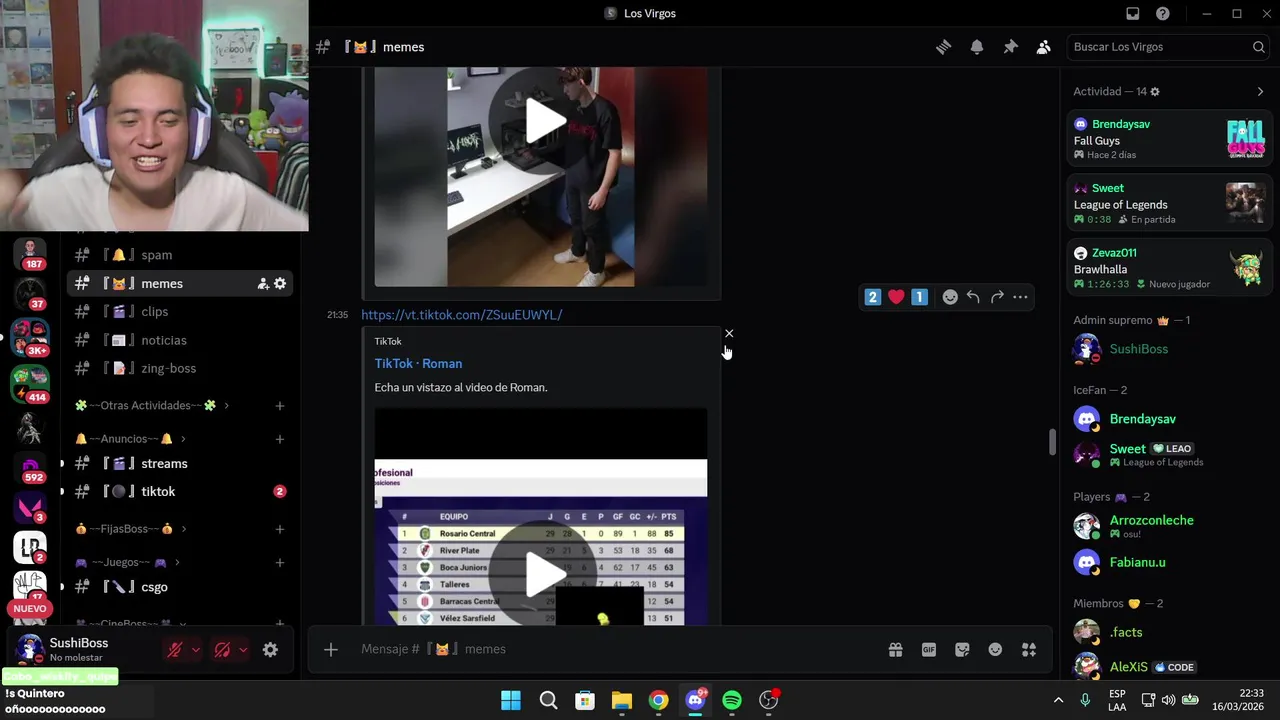Image resolution: width=1280 pixels, height=720 pixels.
Task: Open the sticker picker
Action: [x=962, y=650]
